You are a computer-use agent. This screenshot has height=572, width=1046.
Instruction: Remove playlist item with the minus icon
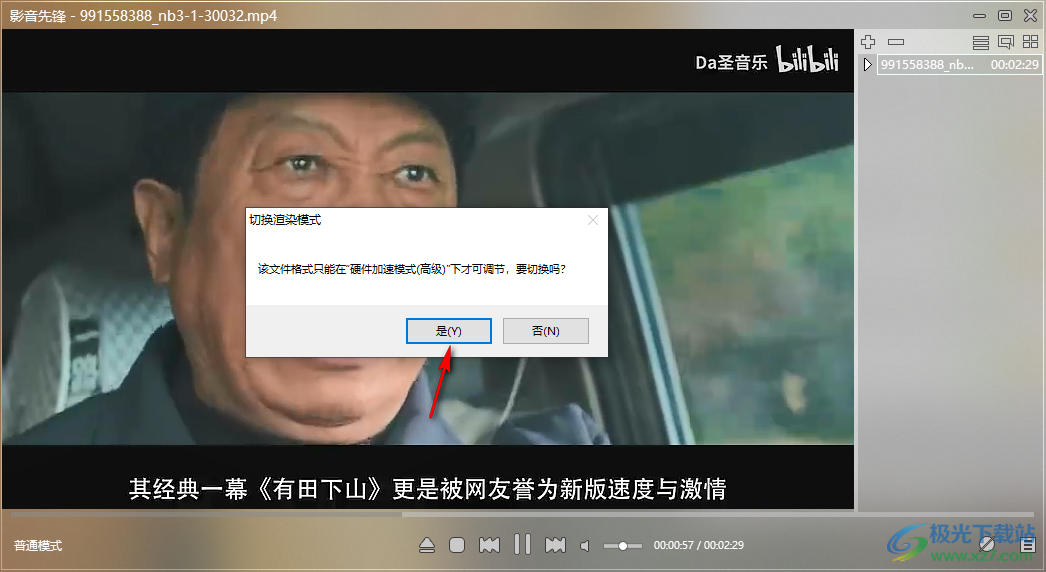[896, 42]
